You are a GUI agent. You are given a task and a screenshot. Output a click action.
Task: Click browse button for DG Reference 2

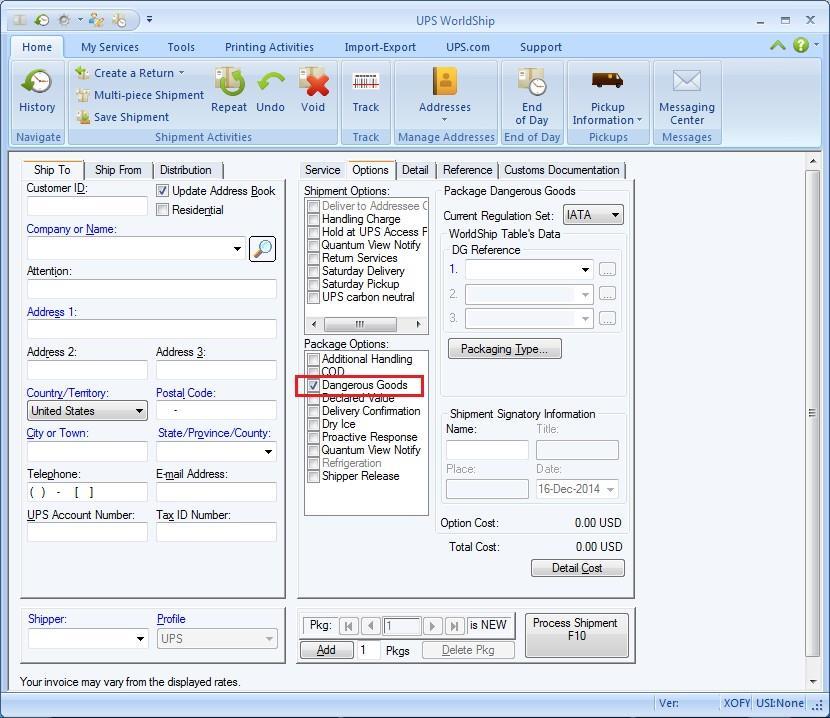(x=607, y=294)
